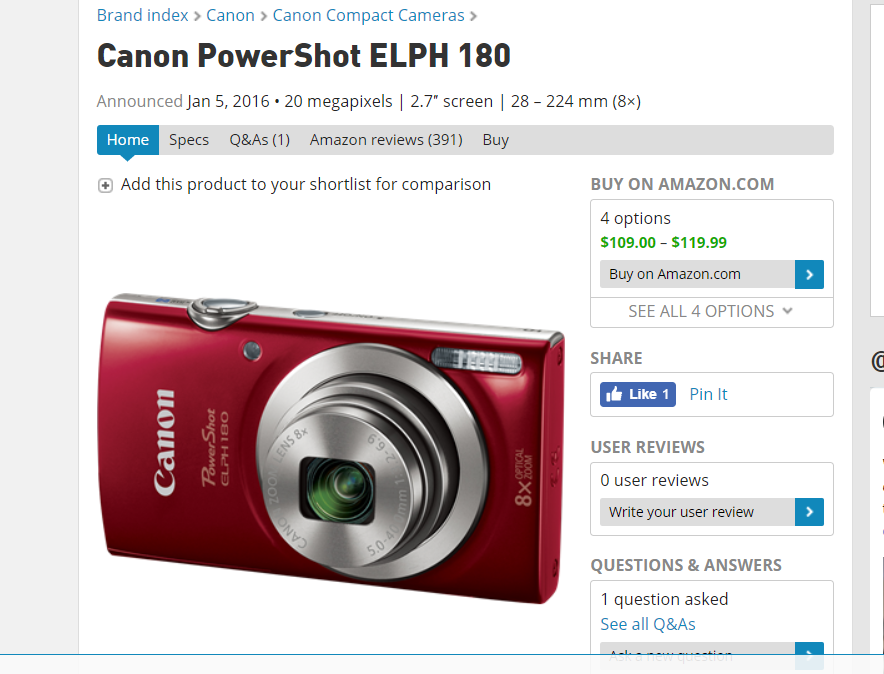Click the Pin It link
Image resolution: width=884 pixels, height=674 pixels.
click(x=708, y=394)
